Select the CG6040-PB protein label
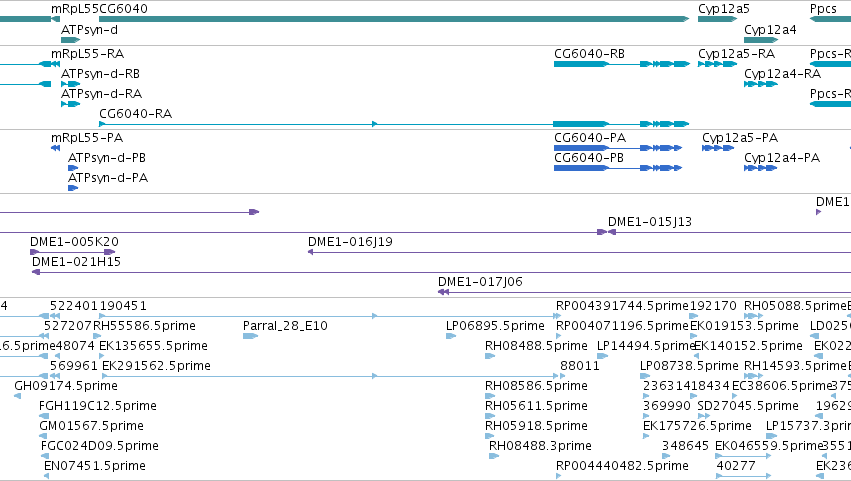Screen dimensions: 851x481 click(x=589, y=158)
